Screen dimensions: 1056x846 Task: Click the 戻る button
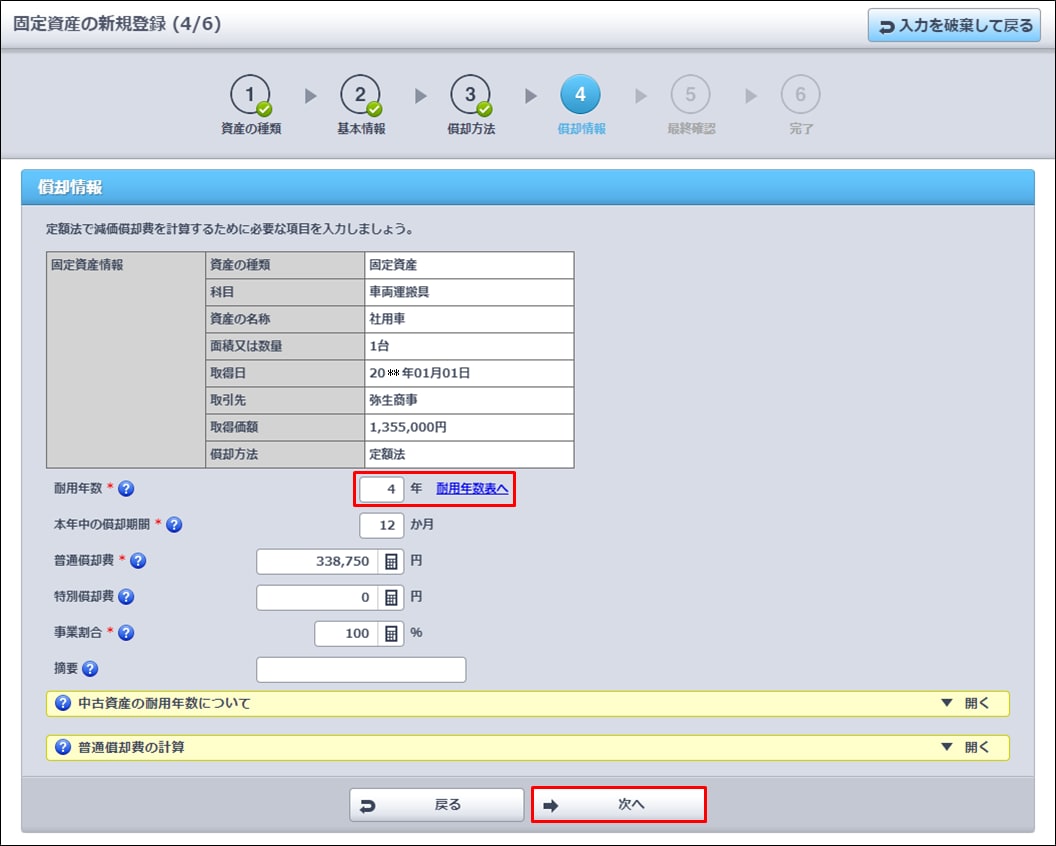tap(436, 805)
